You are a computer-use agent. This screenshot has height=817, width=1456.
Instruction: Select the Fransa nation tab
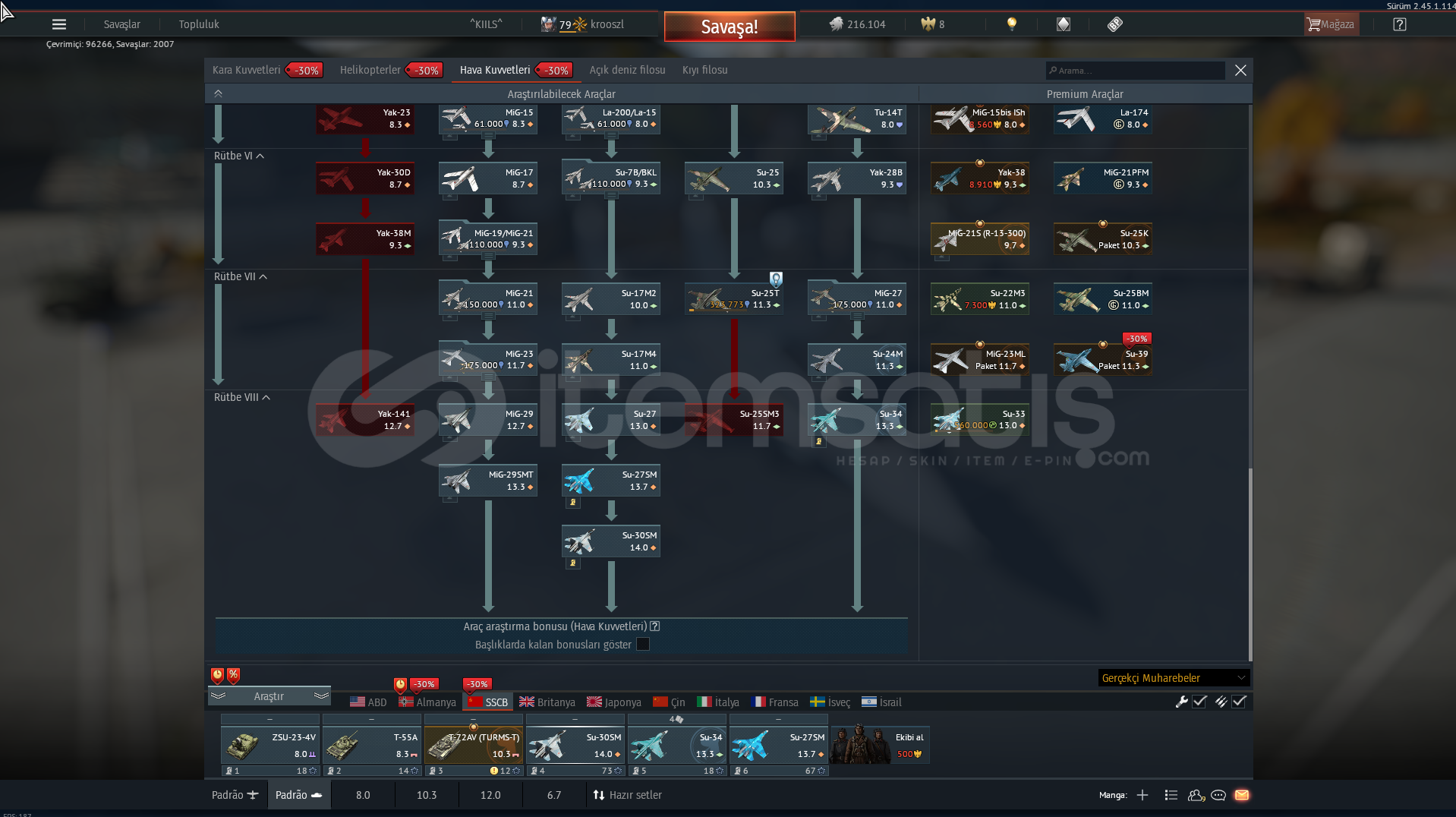point(775,702)
